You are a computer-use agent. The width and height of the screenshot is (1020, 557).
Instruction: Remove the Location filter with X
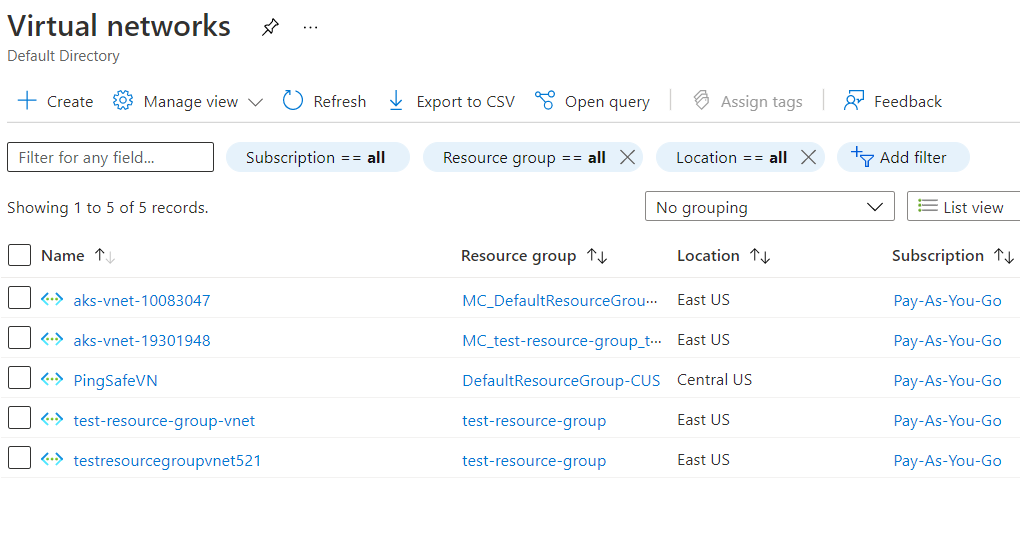[x=809, y=157]
